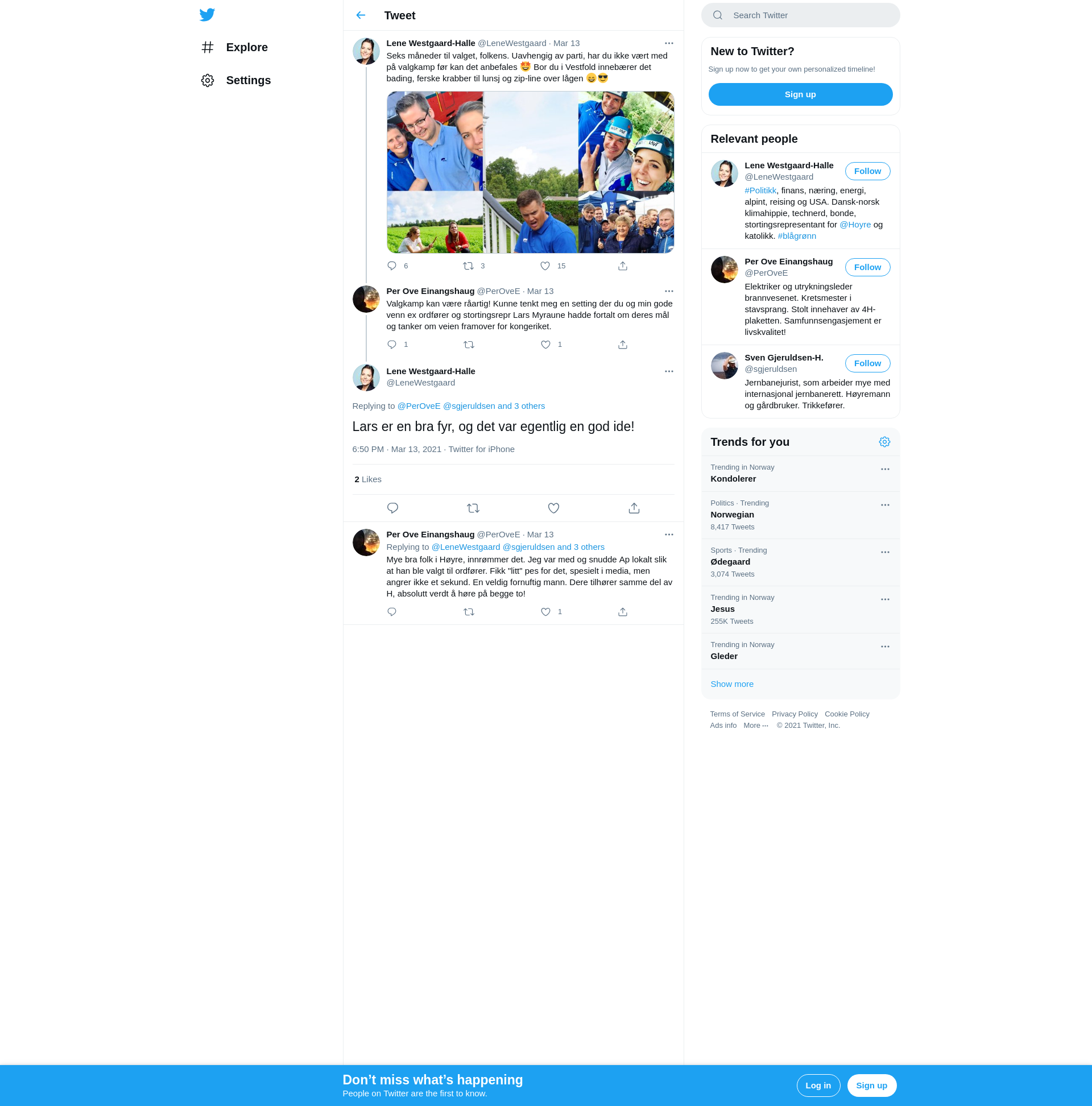Open Cookie Policy link
Viewport: 1092px width, 1106px height.
(846, 714)
